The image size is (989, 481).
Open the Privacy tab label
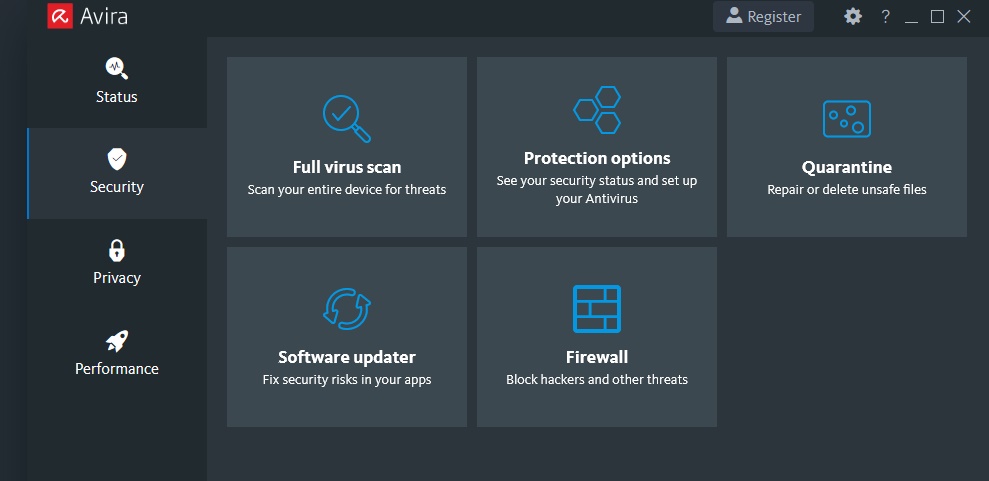[x=117, y=277]
